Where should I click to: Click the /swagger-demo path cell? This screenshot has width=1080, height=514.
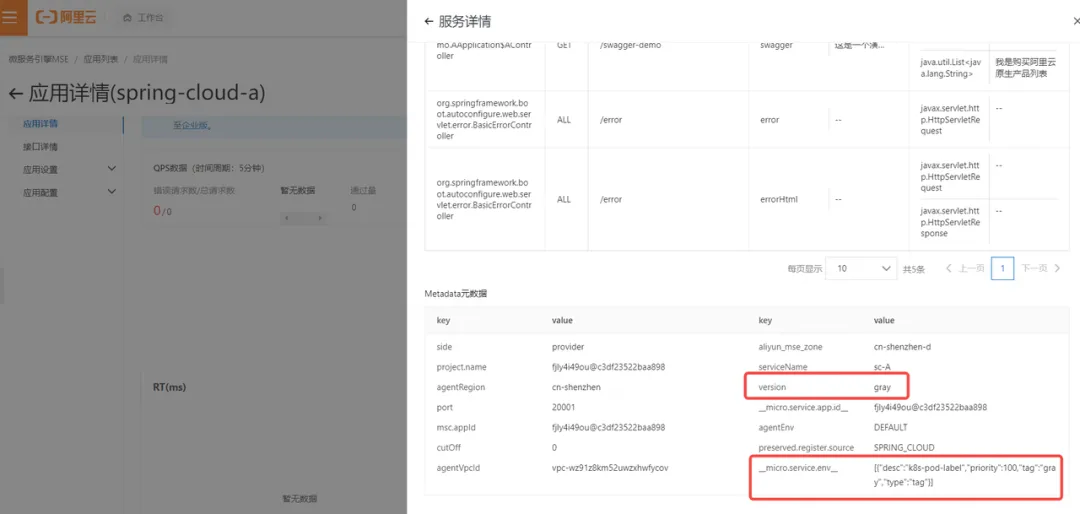tap(630, 45)
